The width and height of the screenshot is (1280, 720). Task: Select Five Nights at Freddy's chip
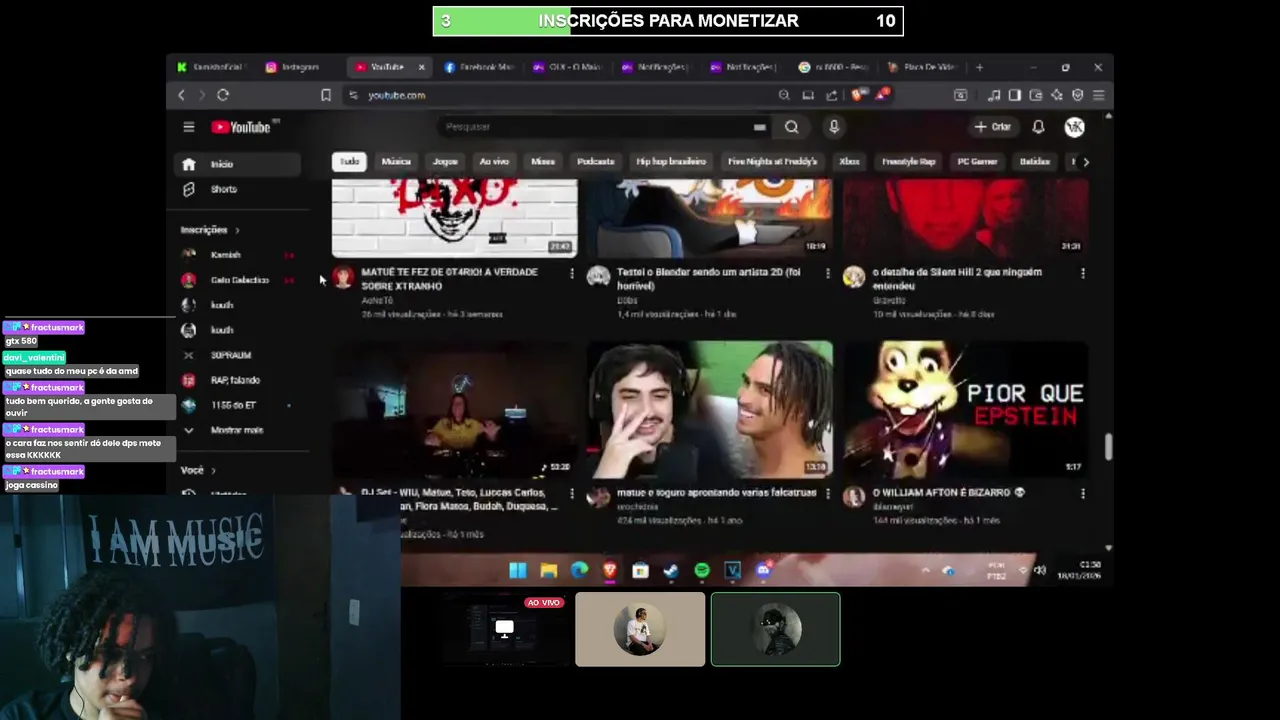(x=772, y=162)
